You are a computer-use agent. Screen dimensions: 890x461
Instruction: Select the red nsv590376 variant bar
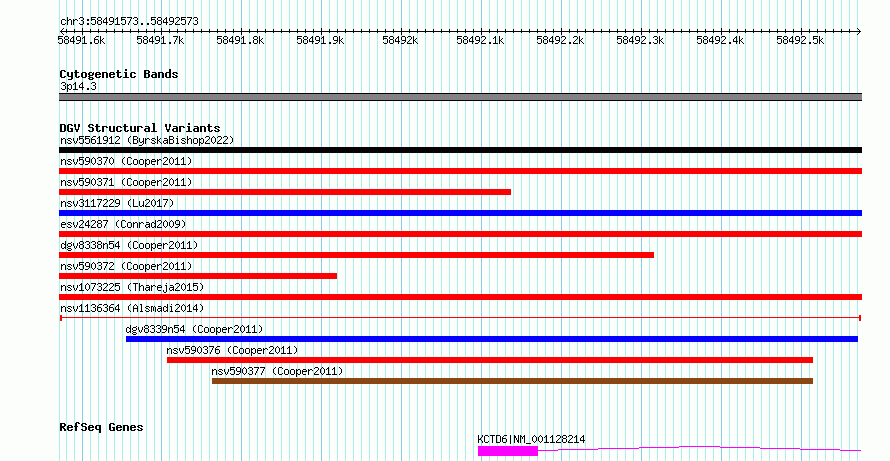click(490, 360)
